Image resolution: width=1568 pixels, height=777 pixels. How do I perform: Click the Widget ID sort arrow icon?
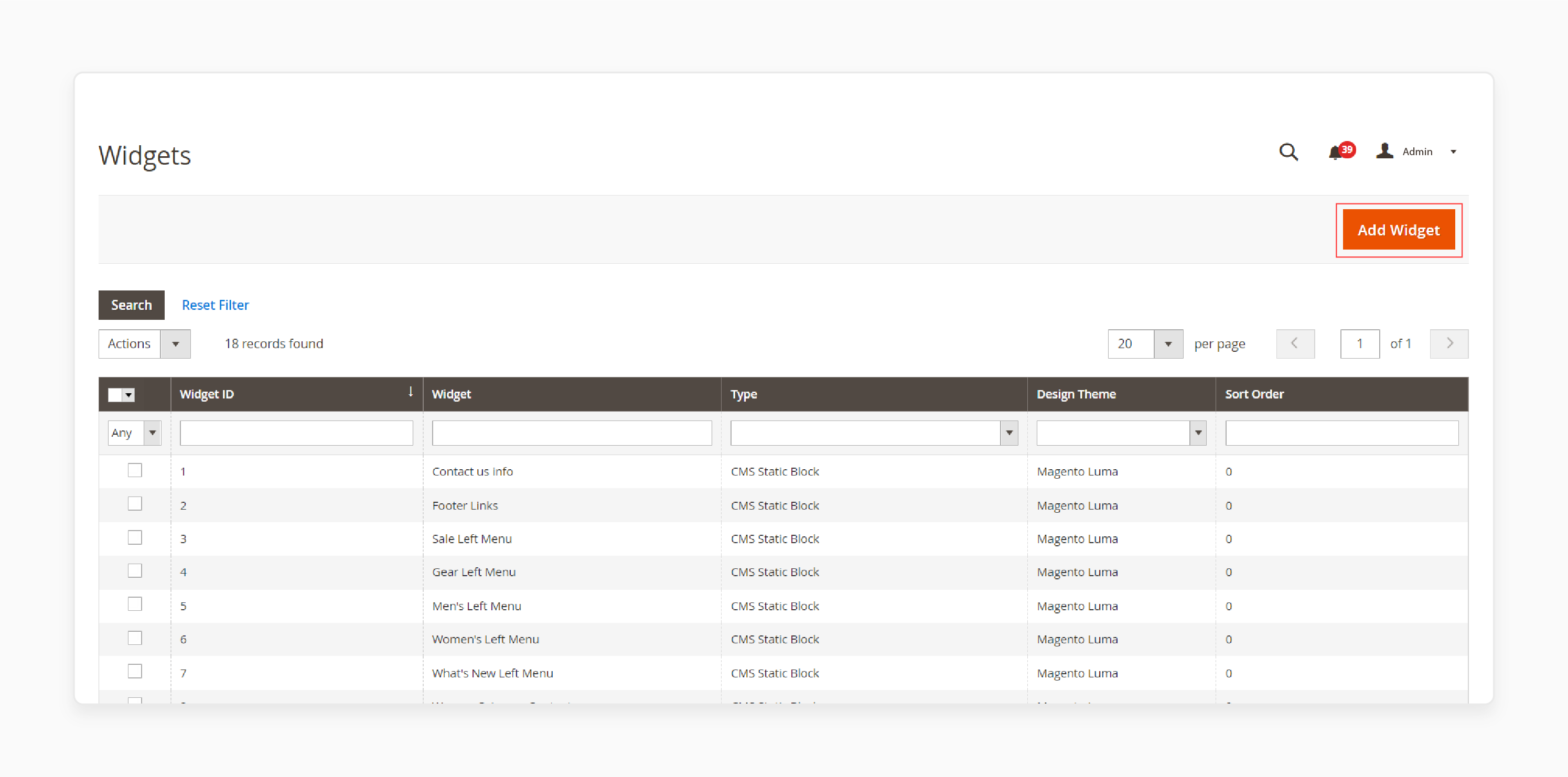pos(411,392)
